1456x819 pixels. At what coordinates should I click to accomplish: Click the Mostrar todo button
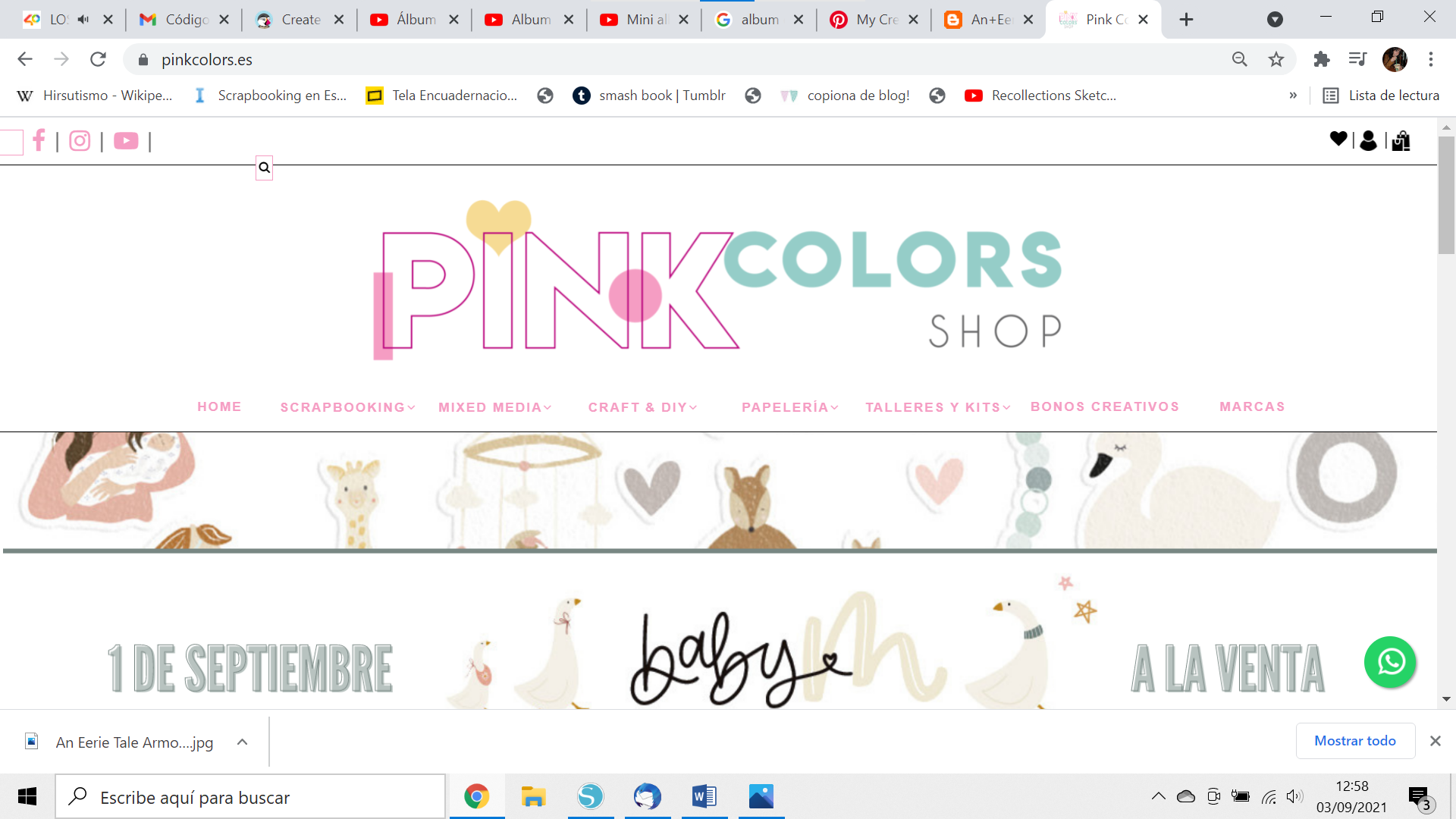[x=1354, y=741]
